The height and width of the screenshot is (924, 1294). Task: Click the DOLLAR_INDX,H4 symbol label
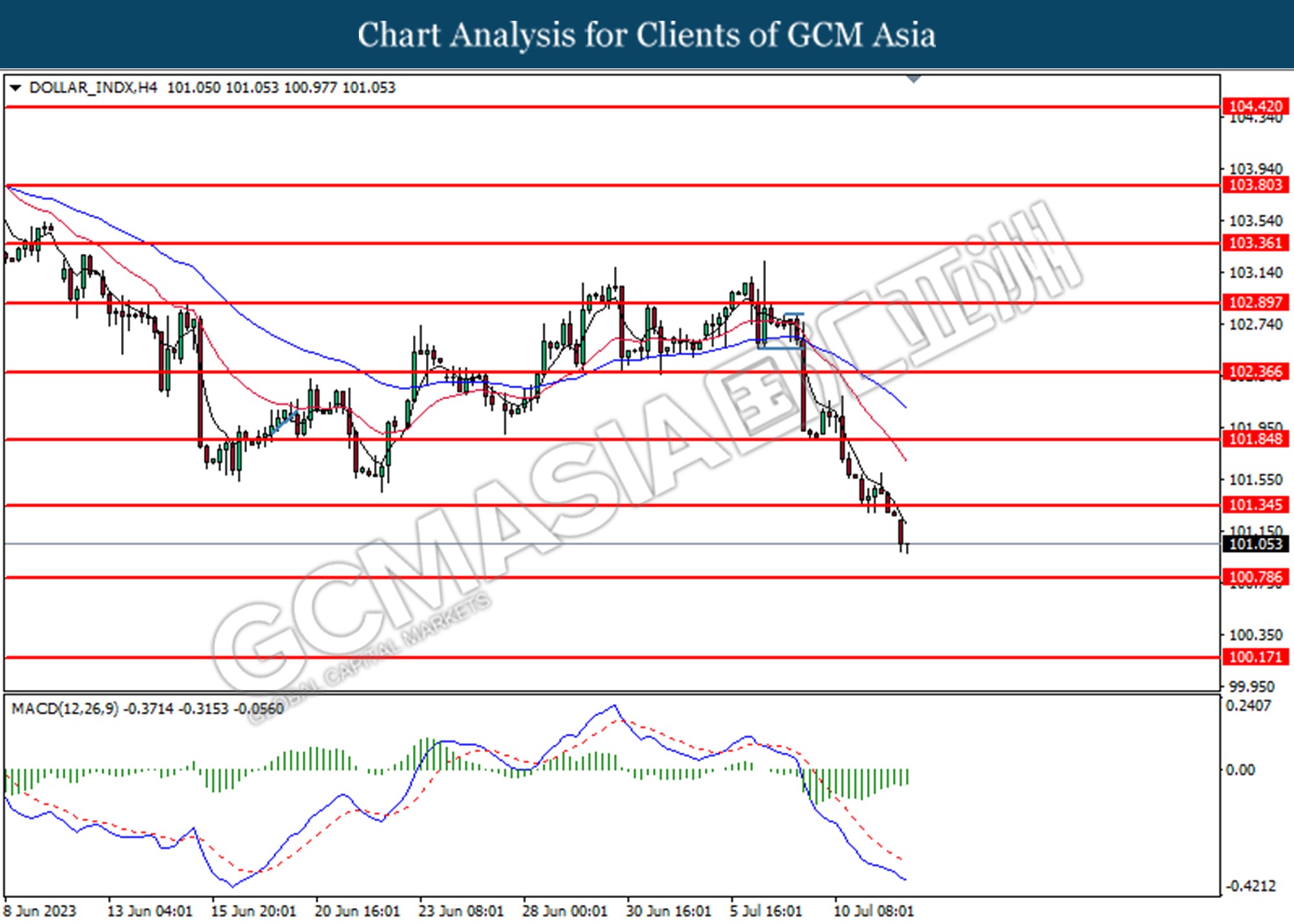click(x=93, y=88)
